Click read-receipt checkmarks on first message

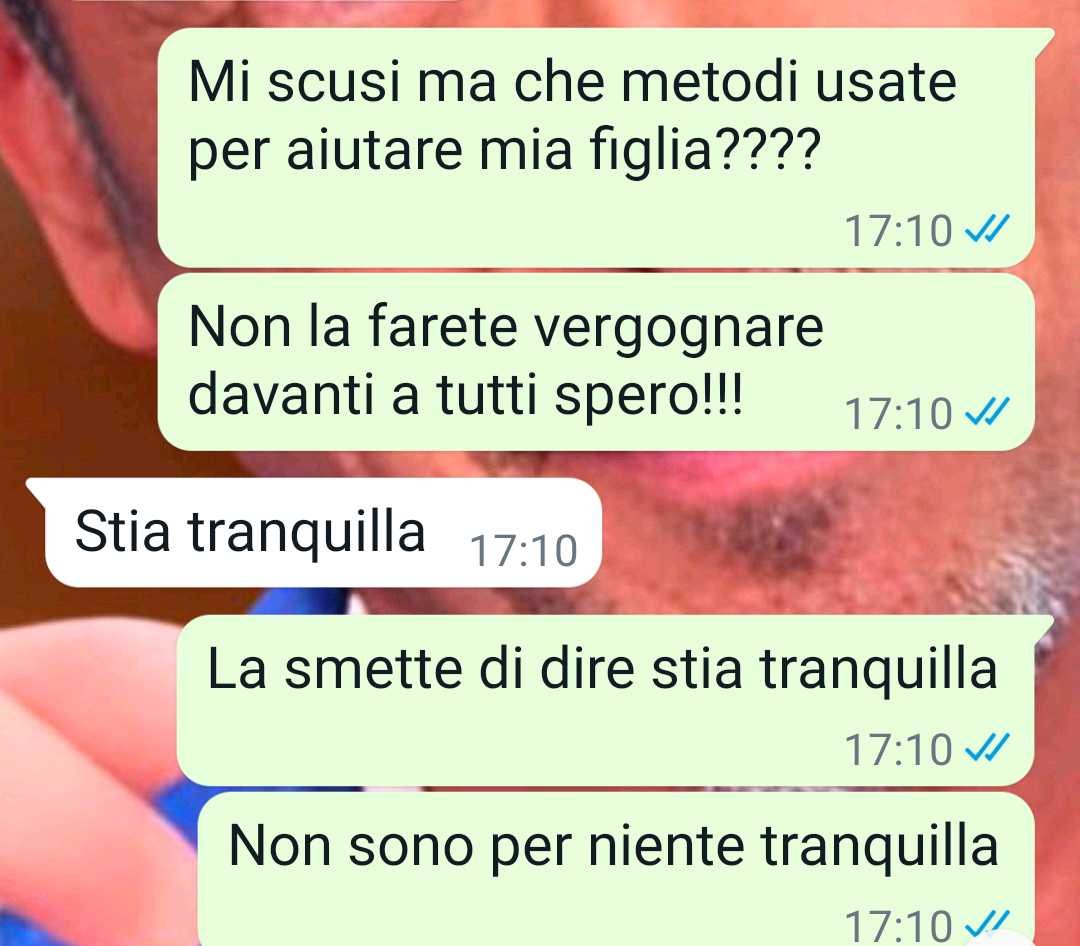coord(987,229)
